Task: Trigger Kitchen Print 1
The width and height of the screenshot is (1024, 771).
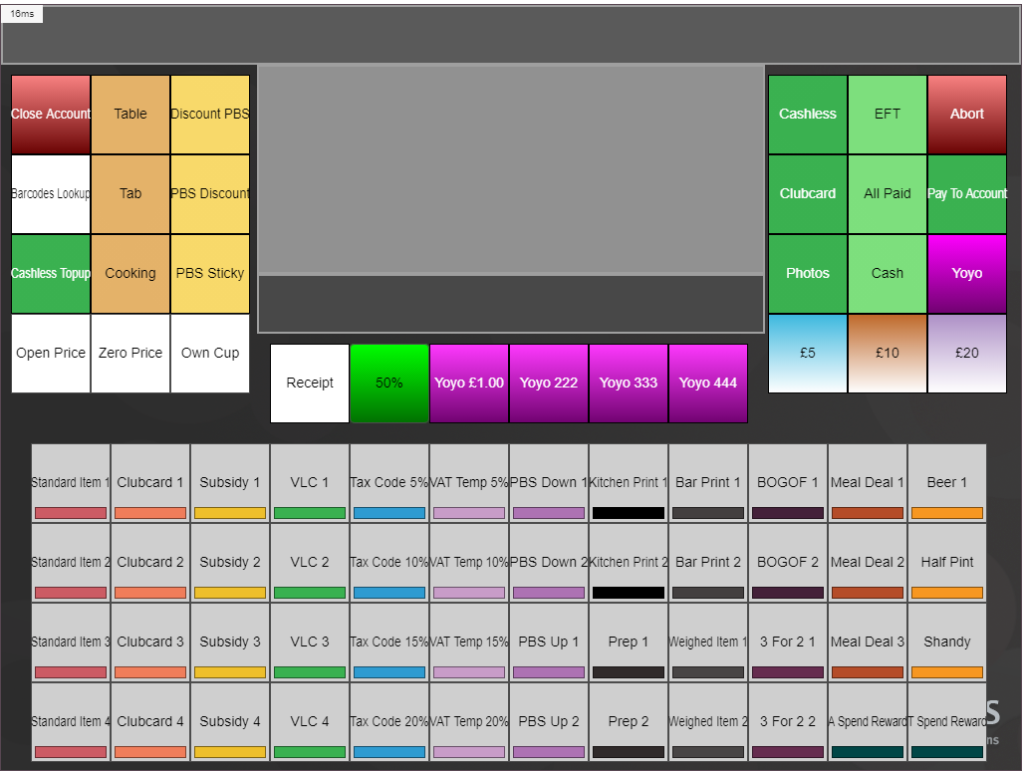Action: click(628, 482)
